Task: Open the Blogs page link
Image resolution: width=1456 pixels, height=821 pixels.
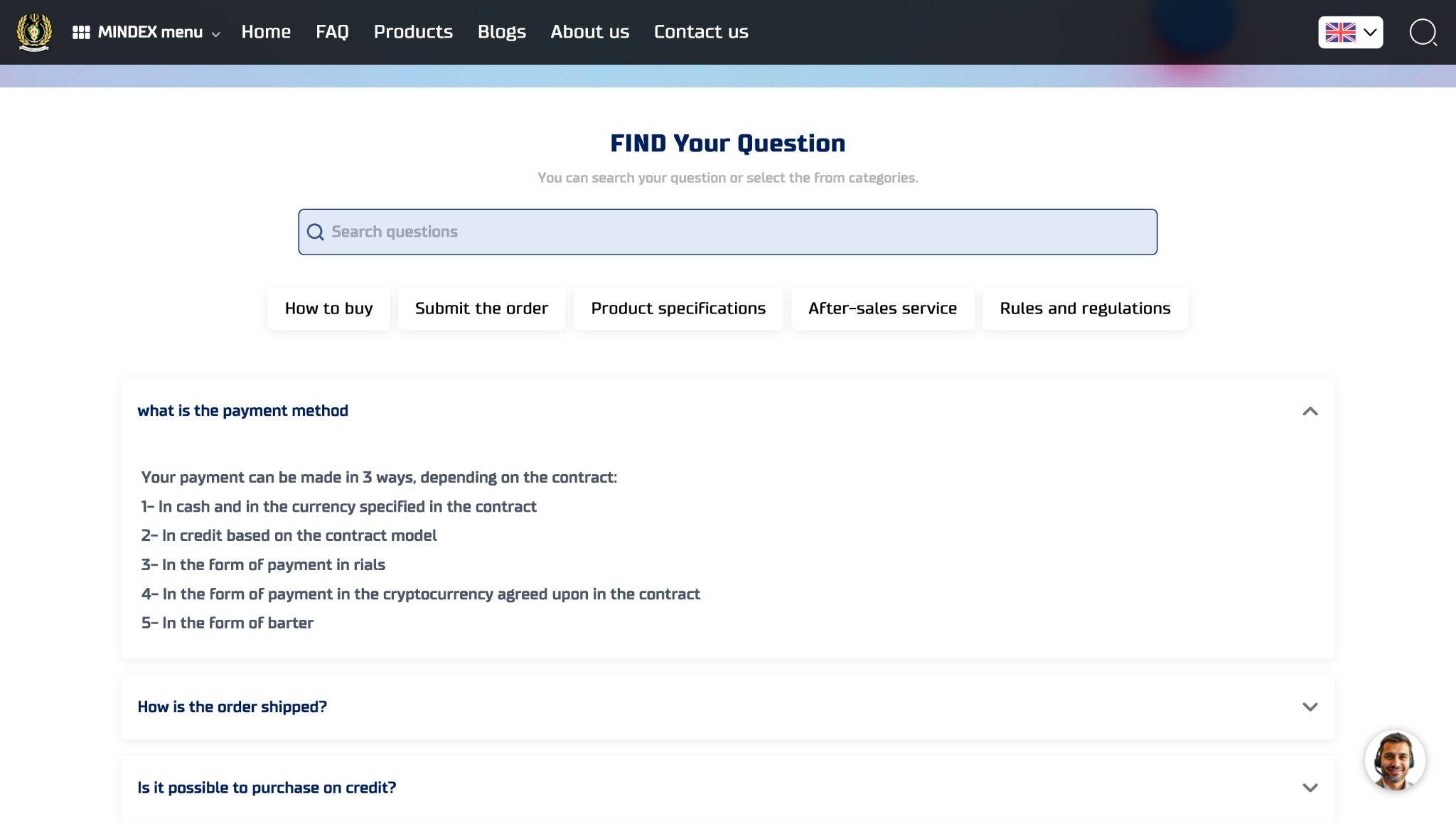Action: [x=501, y=32]
